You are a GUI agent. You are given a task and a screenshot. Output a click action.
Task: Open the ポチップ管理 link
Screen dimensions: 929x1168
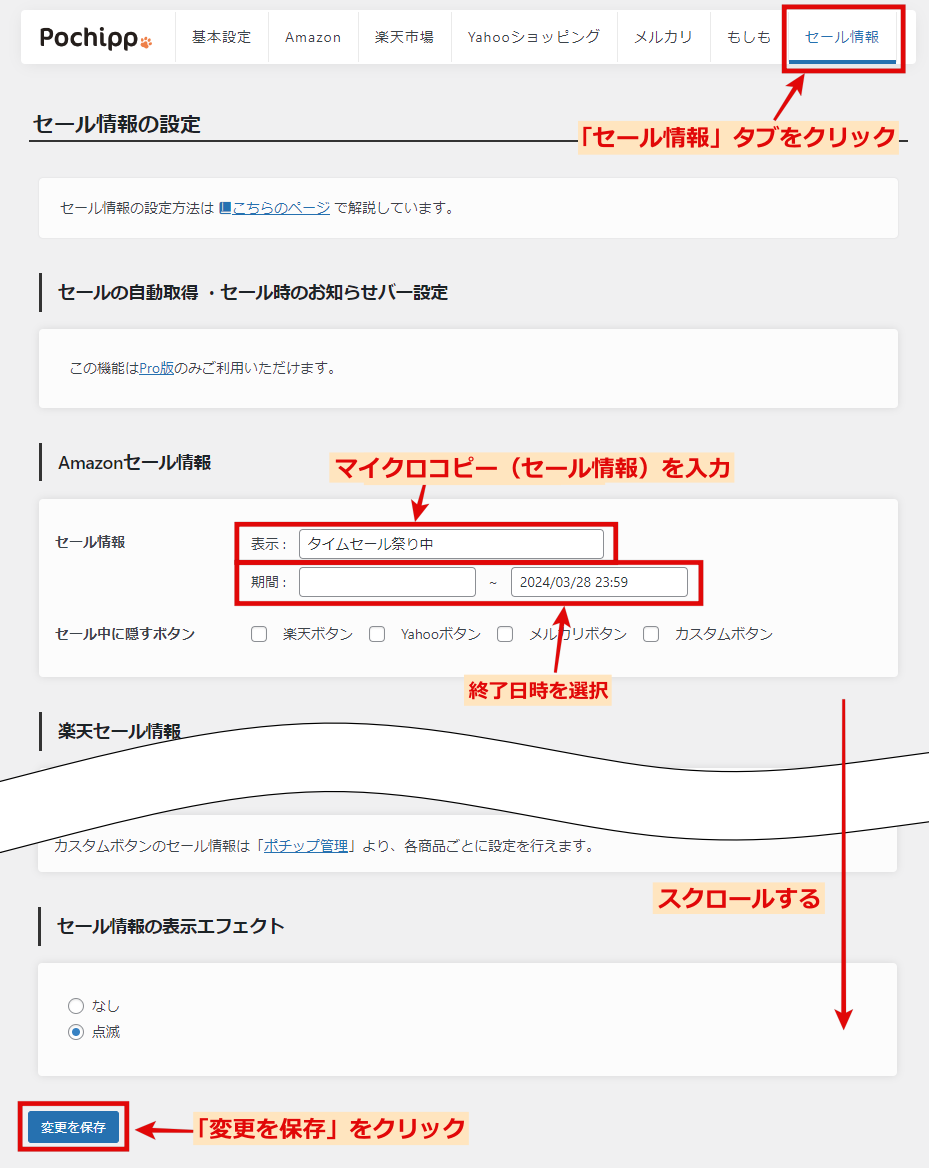coord(306,846)
